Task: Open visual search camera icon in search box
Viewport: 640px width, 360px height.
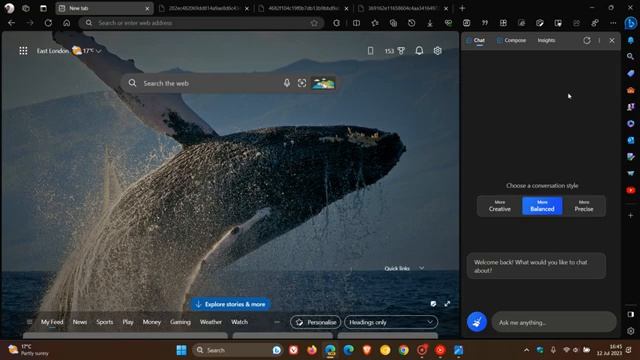Action: pos(302,83)
